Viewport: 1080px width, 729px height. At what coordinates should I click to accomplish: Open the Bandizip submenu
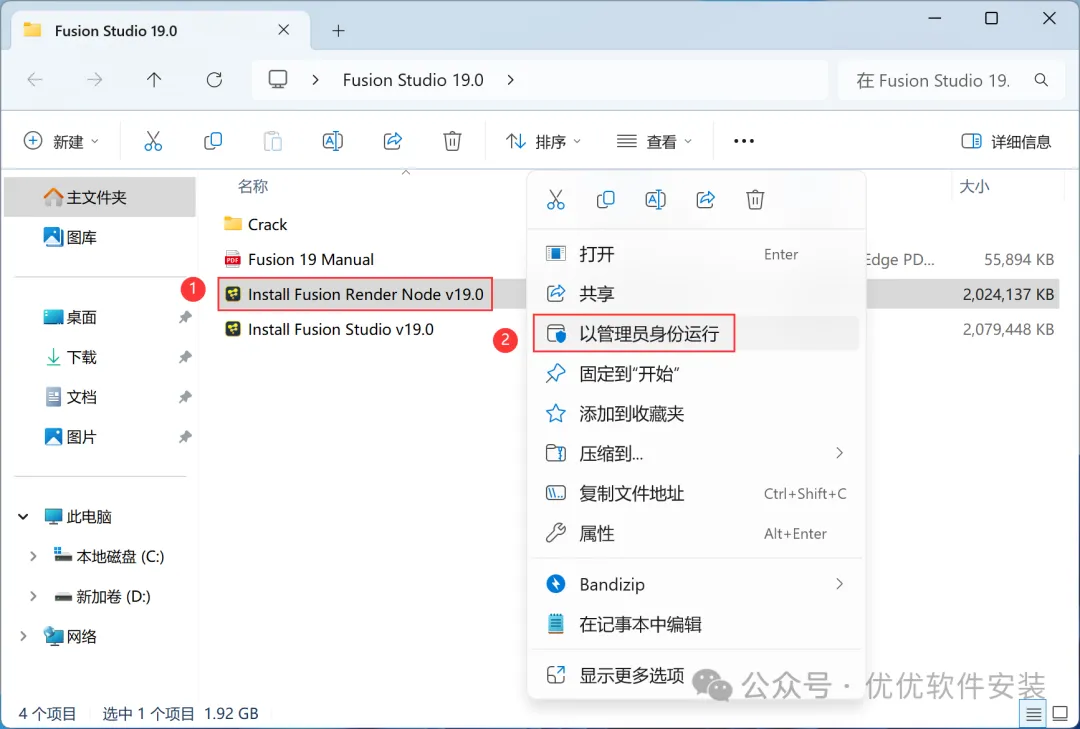[x=696, y=584]
